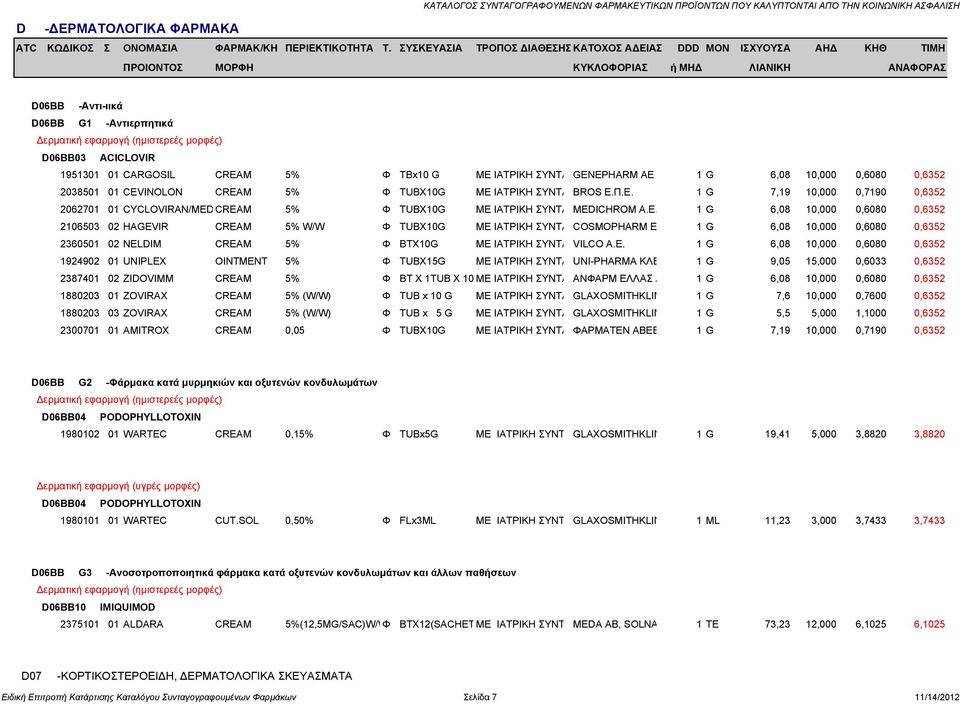Select the ΚΗΘ column header

point(875,48)
